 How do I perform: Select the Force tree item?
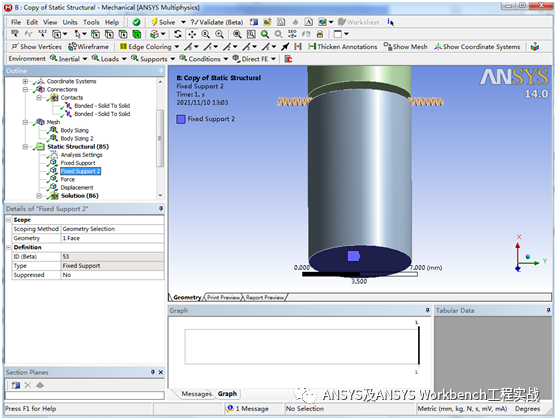click(x=67, y=179)
